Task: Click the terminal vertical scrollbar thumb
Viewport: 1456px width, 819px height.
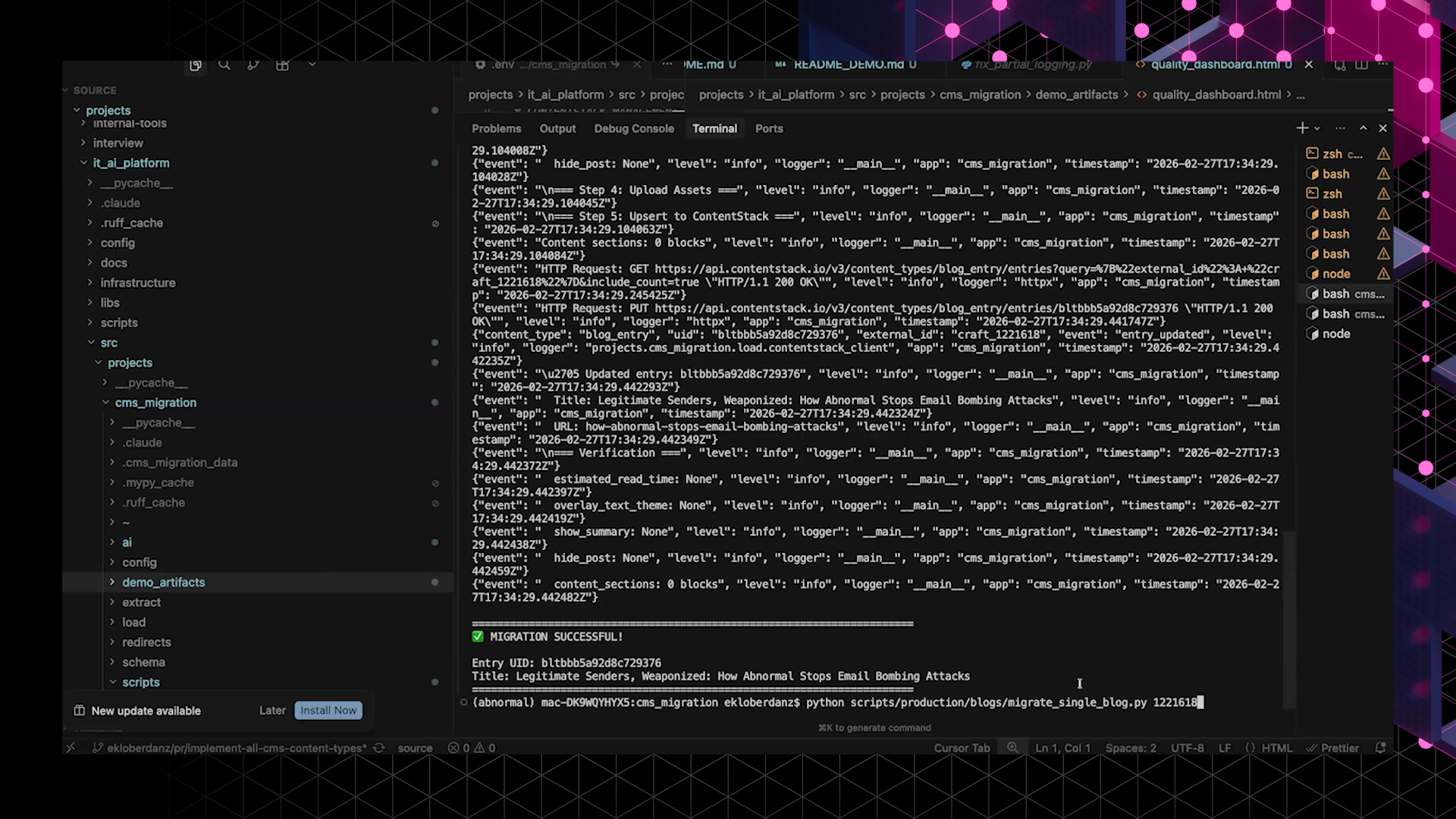Action: 1288,620
